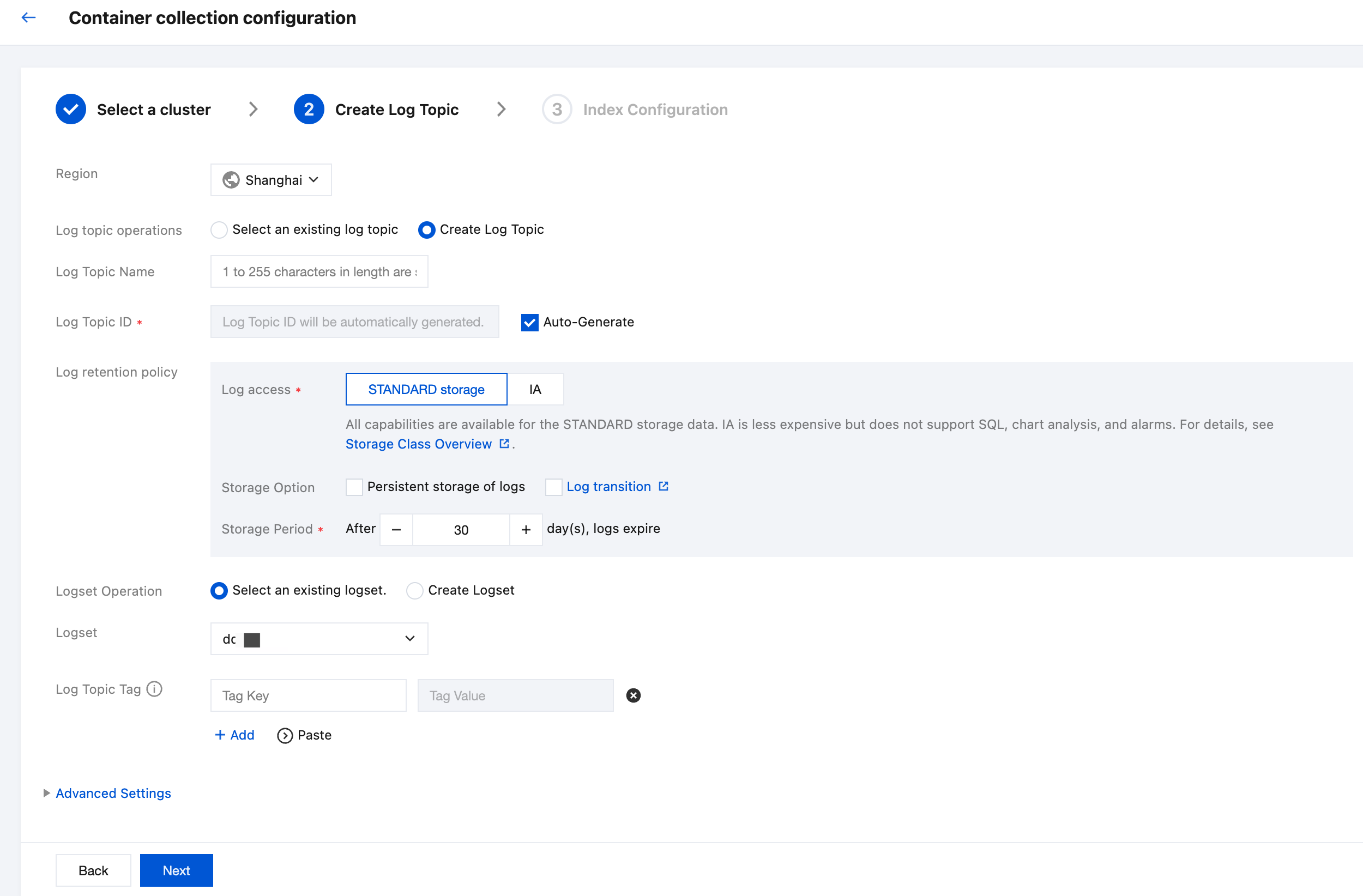This screenshot has height=896, width=1363.
Task: Click the Log Topic Tag info icon
Action: point(154,689)
